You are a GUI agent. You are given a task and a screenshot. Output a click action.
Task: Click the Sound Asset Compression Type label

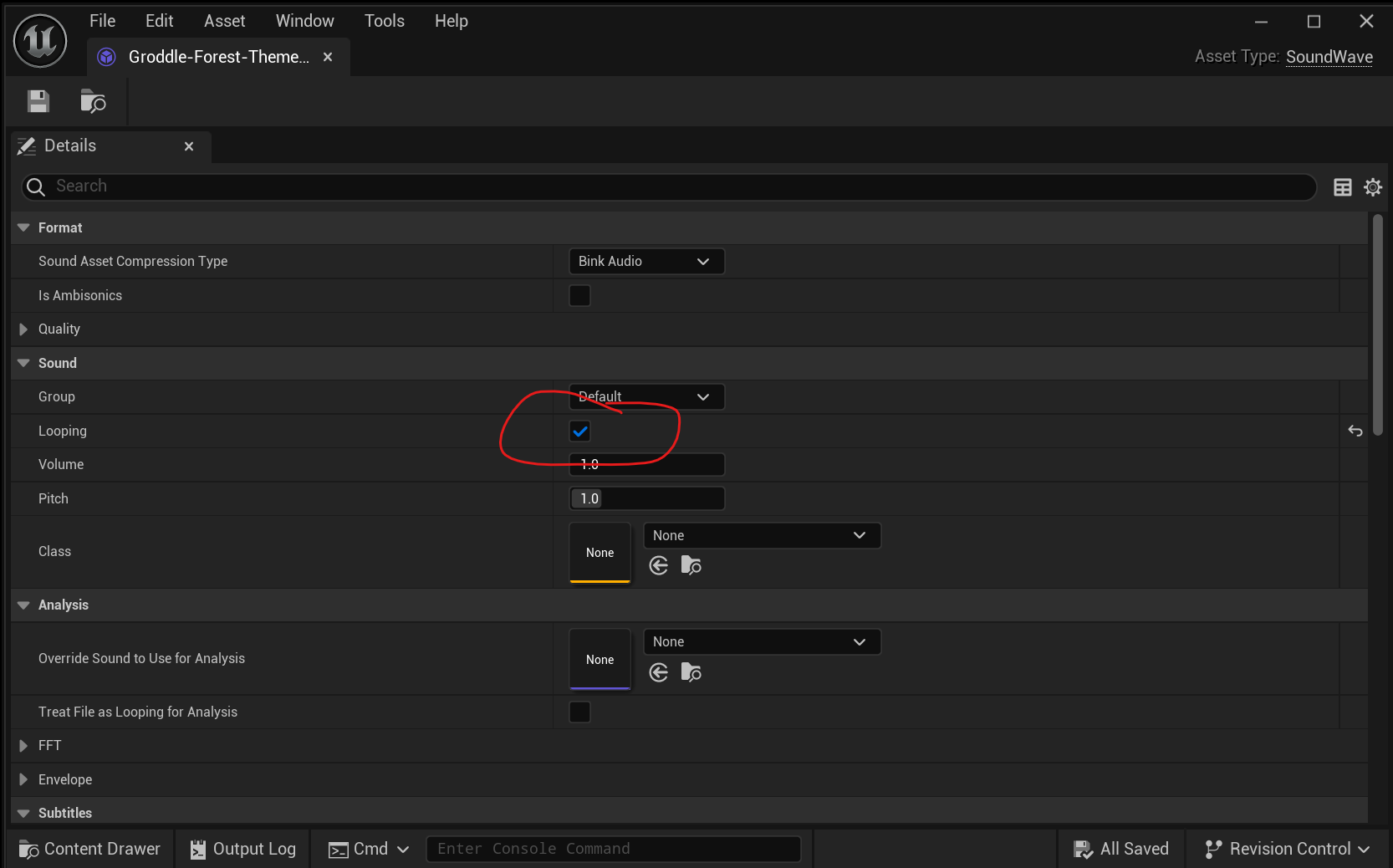(133, 261)
